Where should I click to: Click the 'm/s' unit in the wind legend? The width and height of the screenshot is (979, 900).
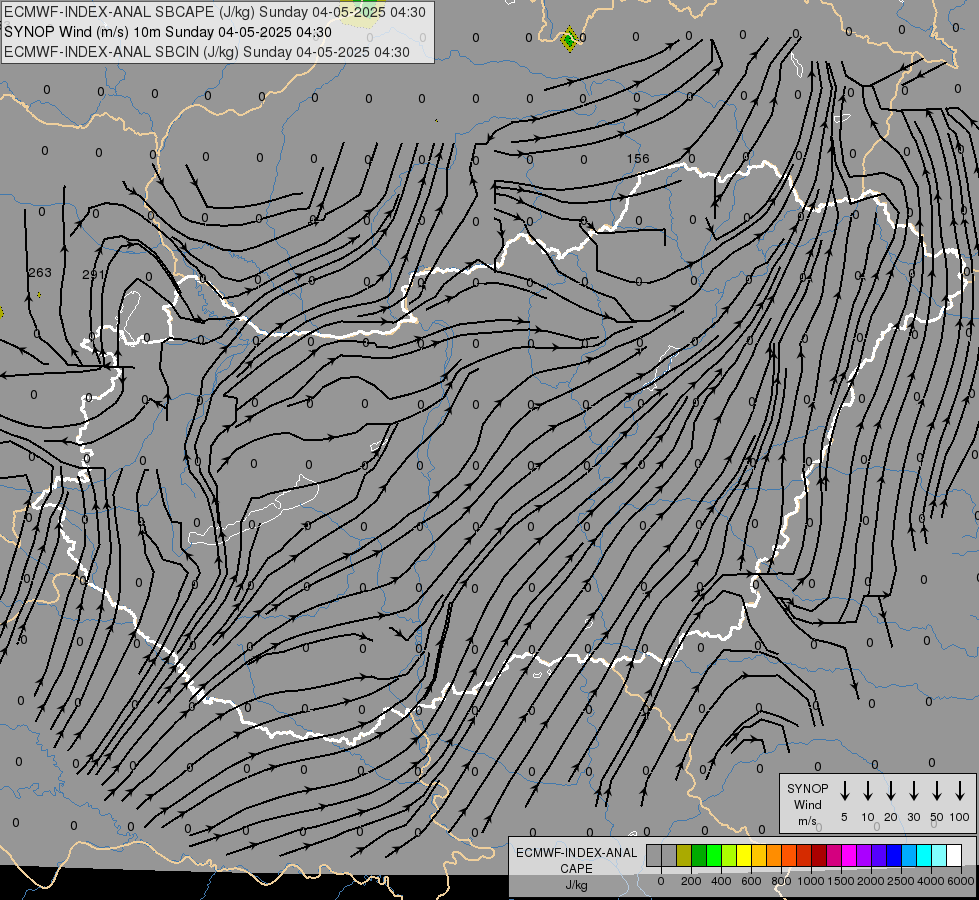807,821
